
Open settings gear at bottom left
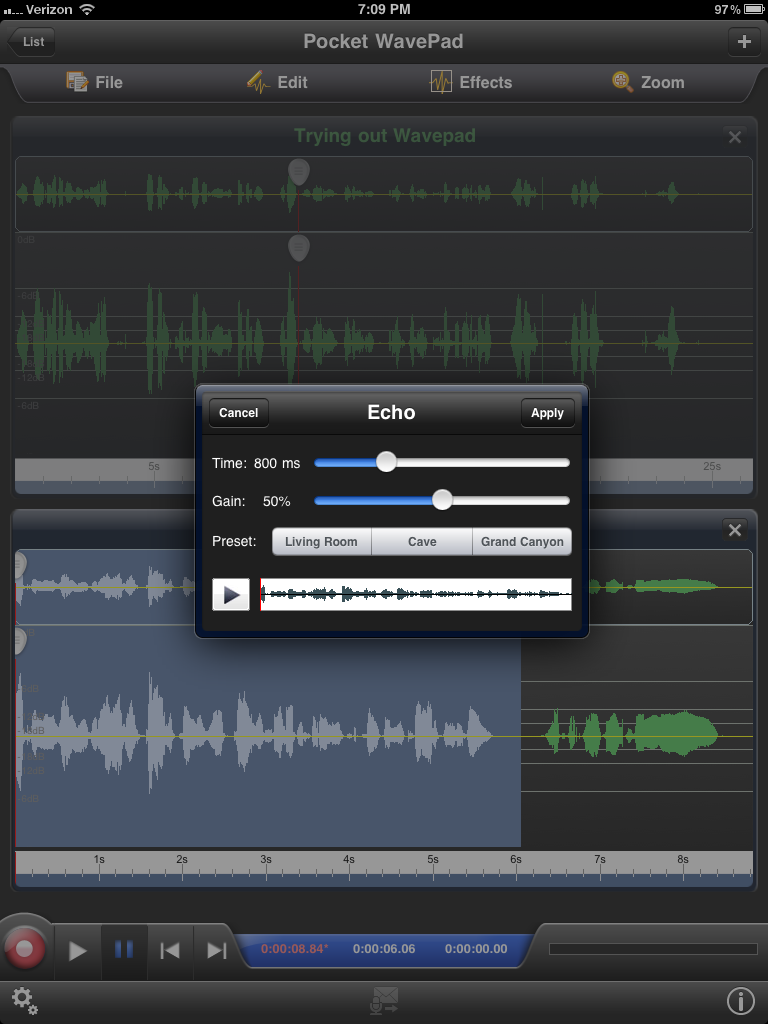(25, 1000)
